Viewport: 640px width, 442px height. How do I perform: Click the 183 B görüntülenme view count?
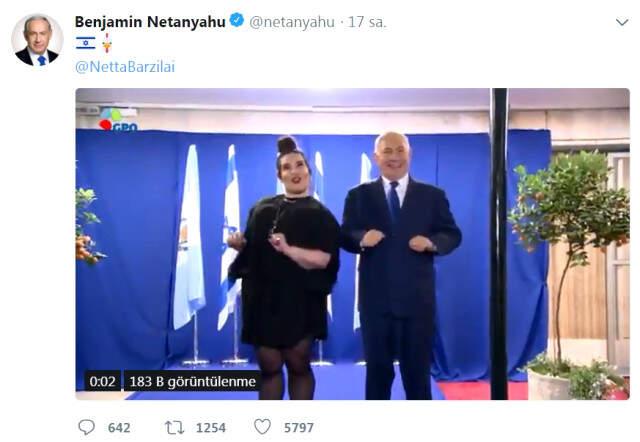click(x=192, y=382)
